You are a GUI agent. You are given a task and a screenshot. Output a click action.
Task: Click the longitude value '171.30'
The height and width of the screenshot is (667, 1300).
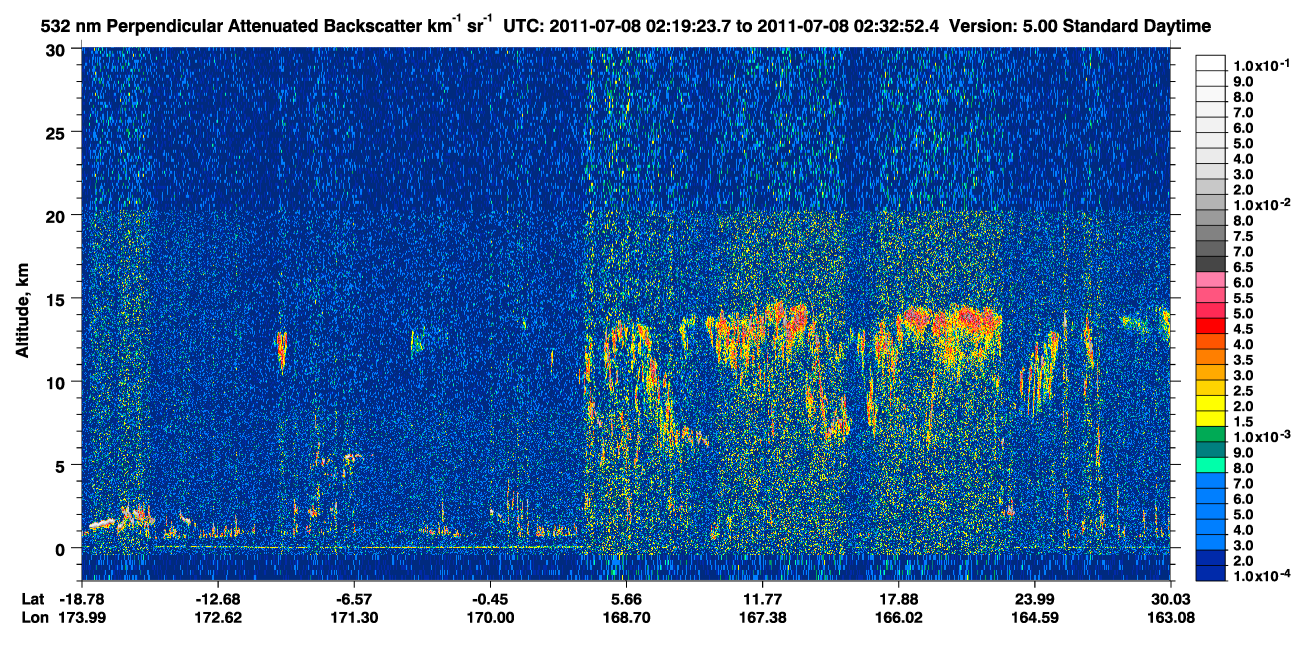[x=354, y=617]
